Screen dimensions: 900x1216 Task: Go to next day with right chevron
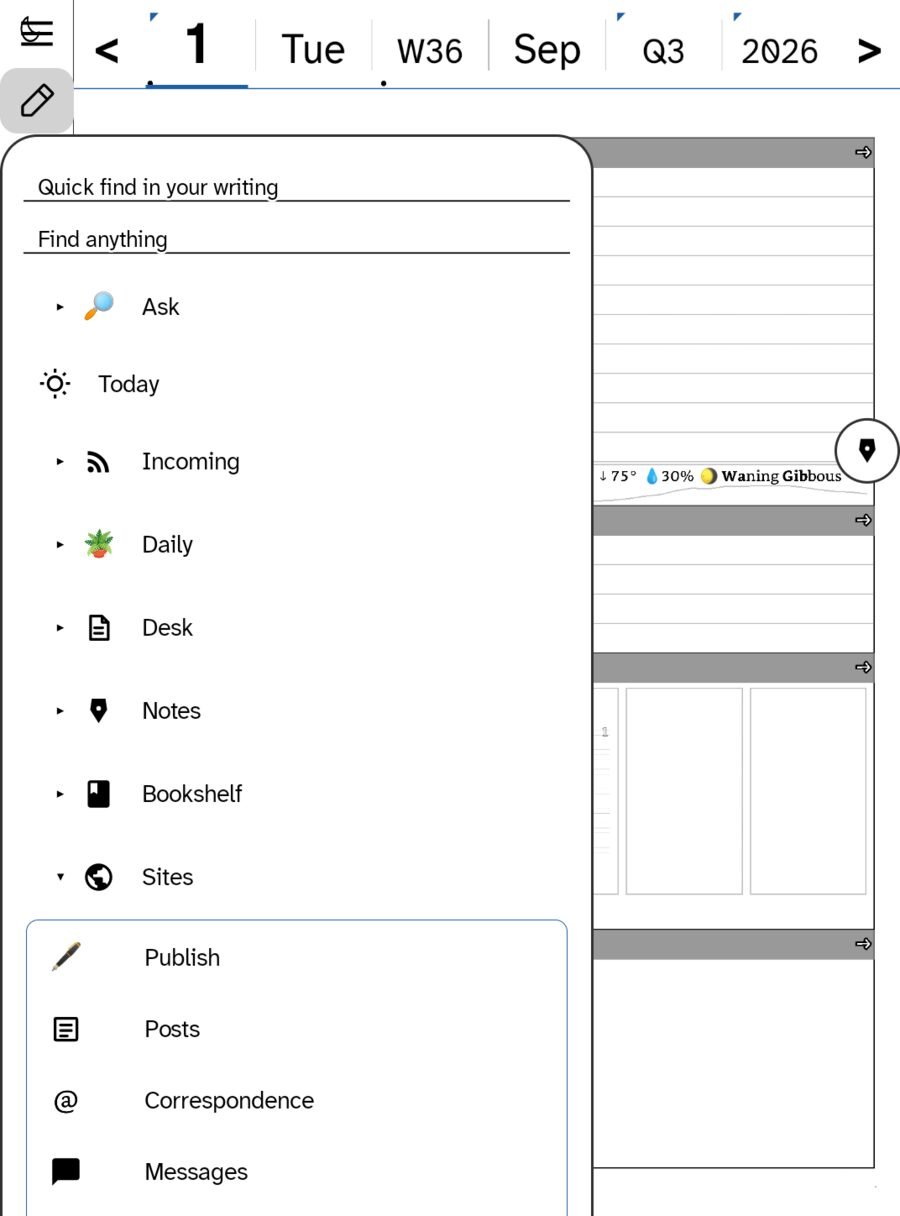870,50
